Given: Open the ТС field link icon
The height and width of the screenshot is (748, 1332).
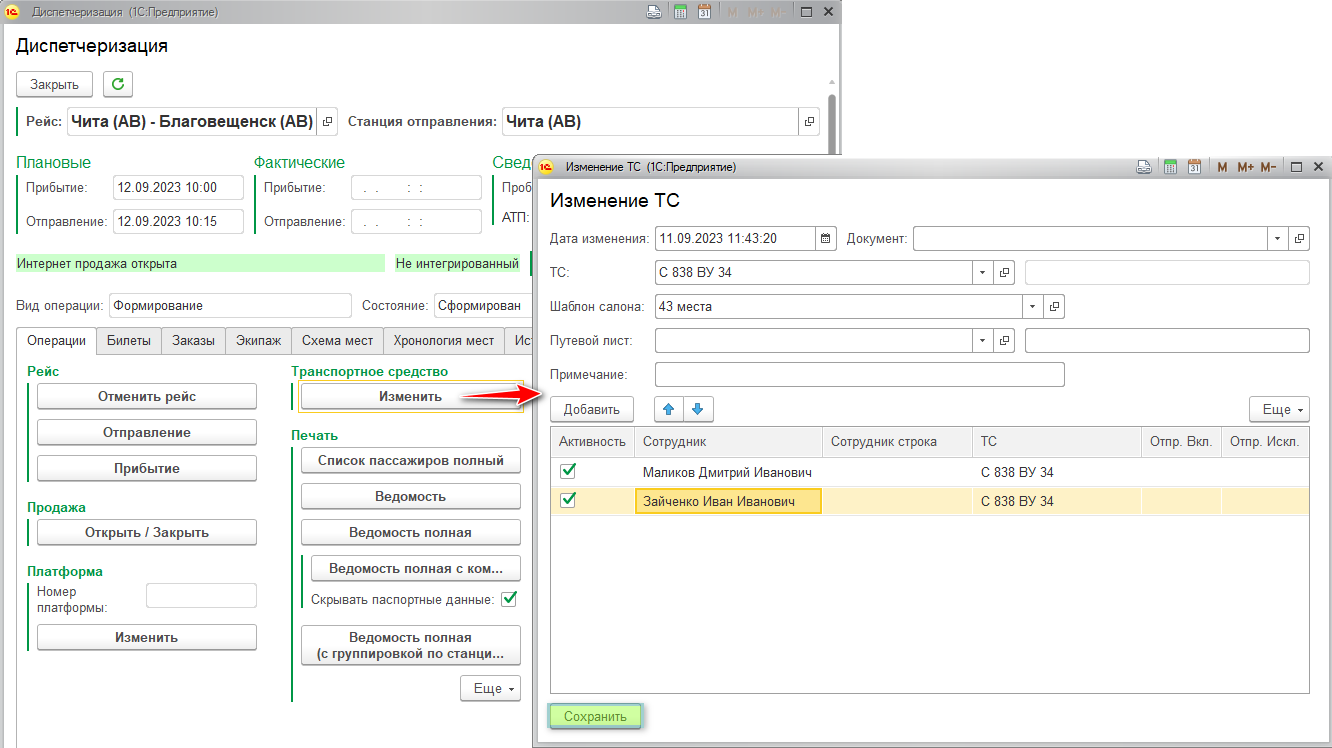Looking at the screenshot, I should click(1004, 273).
